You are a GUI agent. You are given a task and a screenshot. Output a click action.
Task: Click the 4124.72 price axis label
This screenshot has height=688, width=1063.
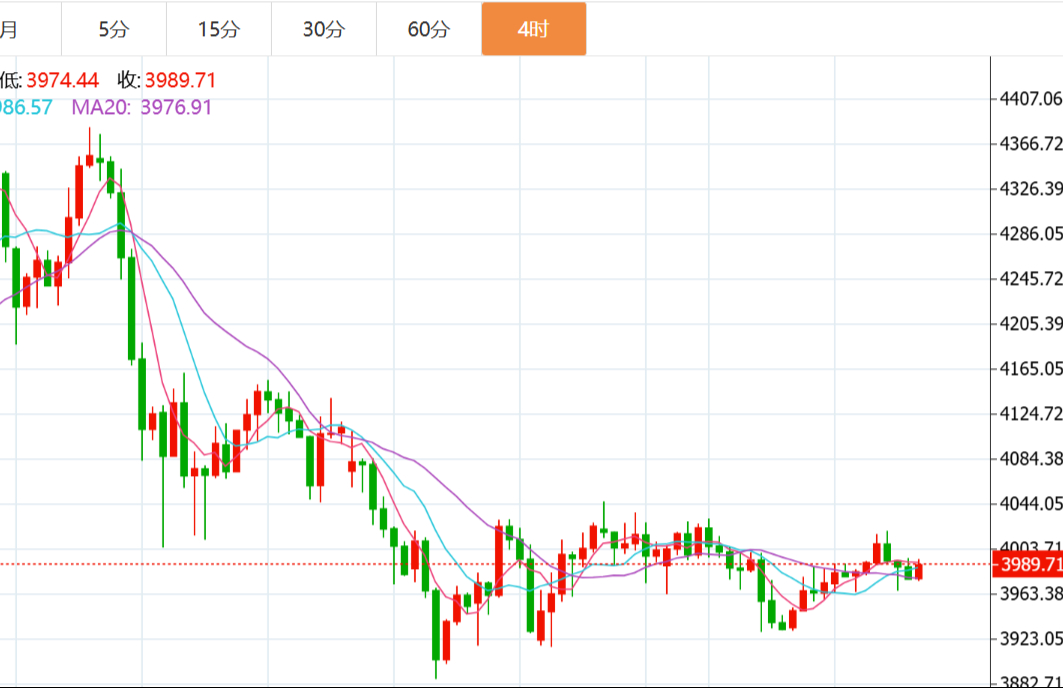(x=1031, y=413)
